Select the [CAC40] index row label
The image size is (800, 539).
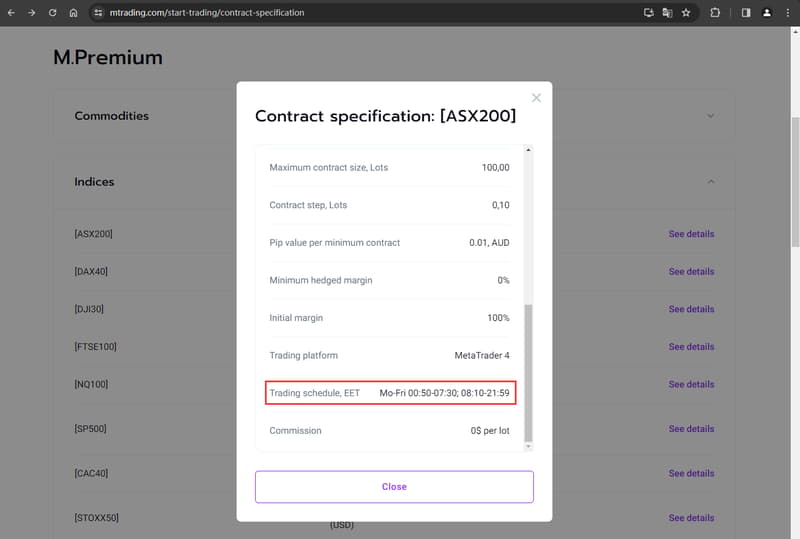(x=91, y=473)
